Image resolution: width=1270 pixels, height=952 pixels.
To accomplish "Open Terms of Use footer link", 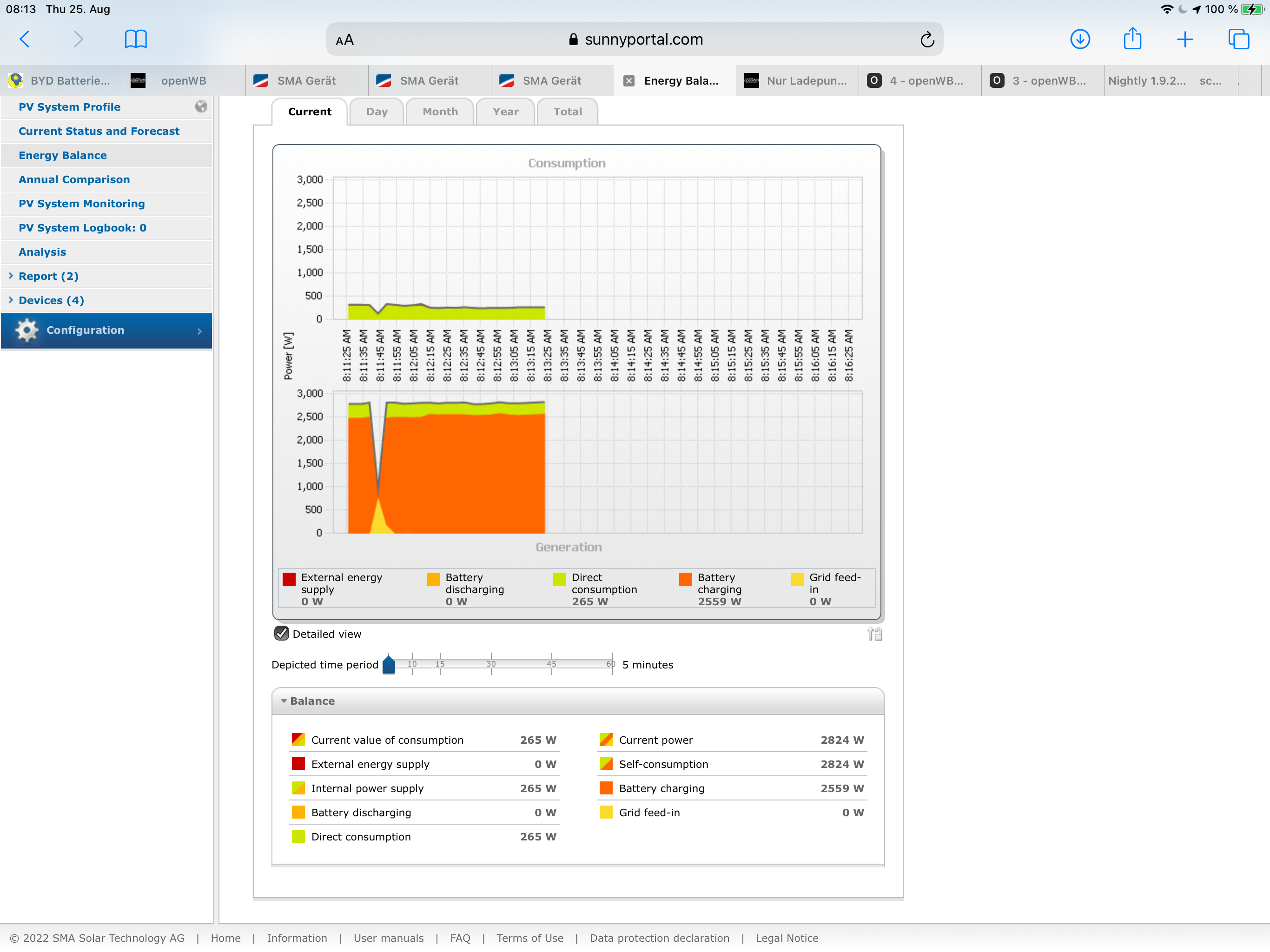I will (x=529, y=938).
